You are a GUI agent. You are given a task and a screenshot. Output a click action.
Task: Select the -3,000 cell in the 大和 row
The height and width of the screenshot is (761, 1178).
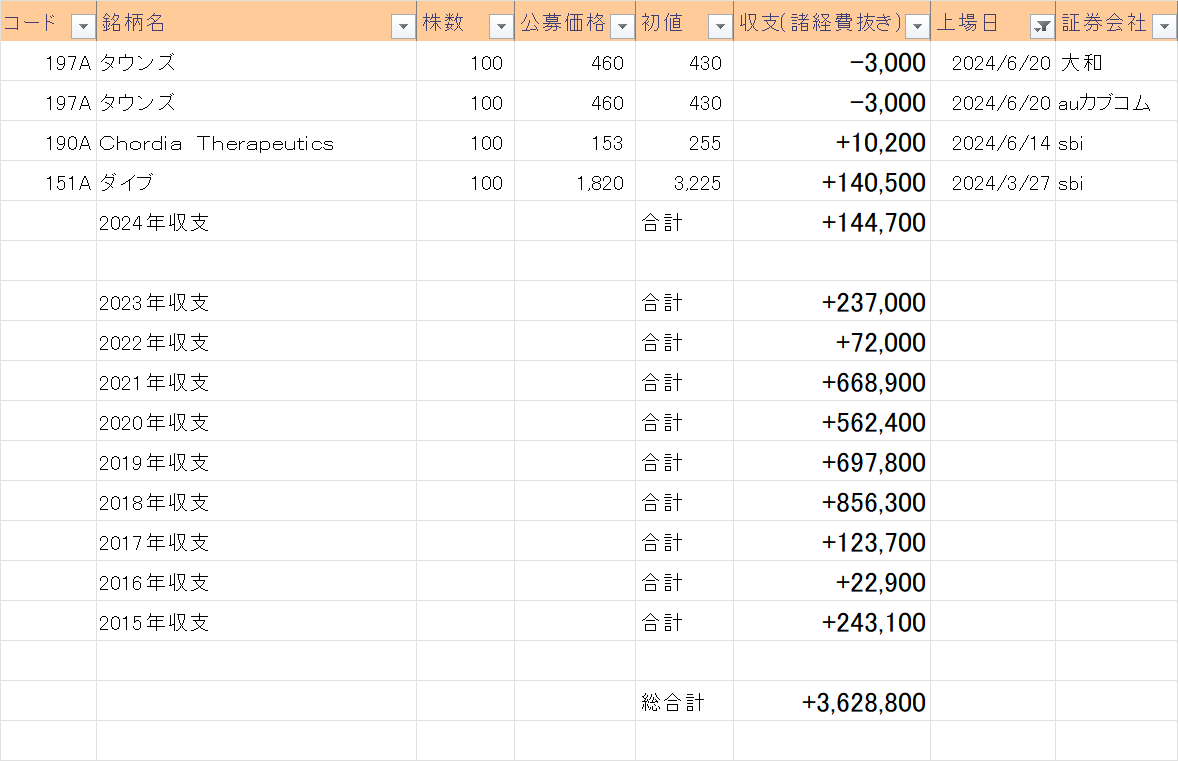coord(832,62)
